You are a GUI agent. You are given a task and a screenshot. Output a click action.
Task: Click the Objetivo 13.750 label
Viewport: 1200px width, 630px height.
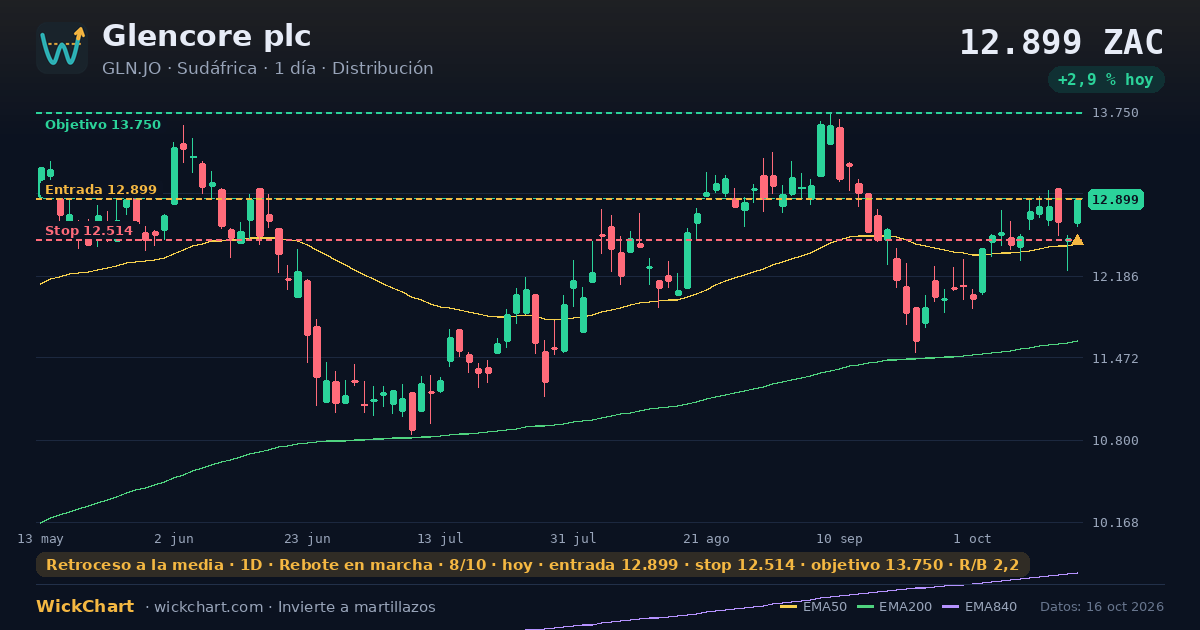coord(102,125)
